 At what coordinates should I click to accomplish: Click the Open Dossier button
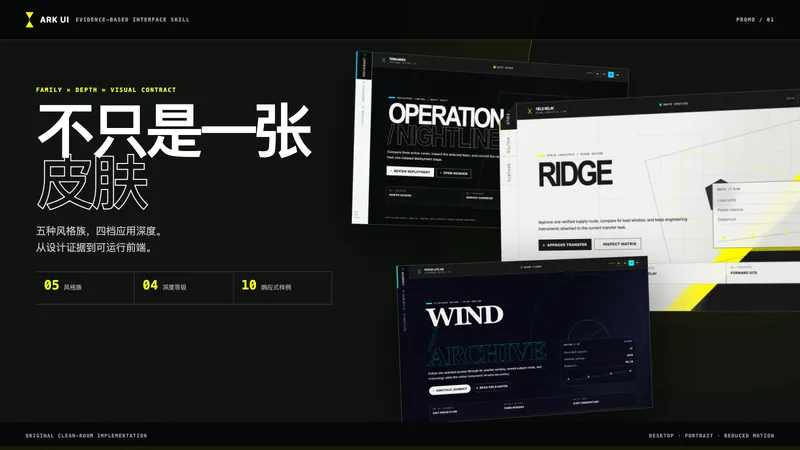454,173
